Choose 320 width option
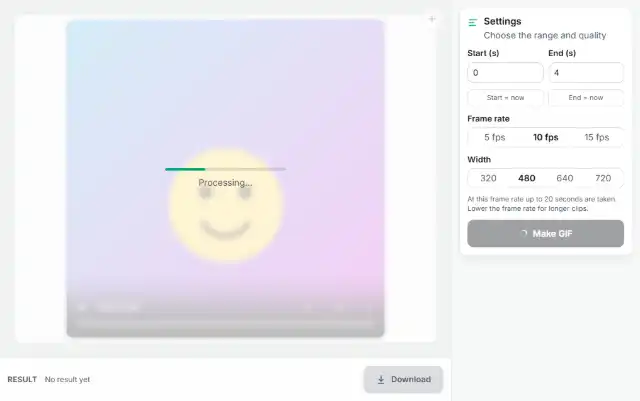 tap(488, 178)
